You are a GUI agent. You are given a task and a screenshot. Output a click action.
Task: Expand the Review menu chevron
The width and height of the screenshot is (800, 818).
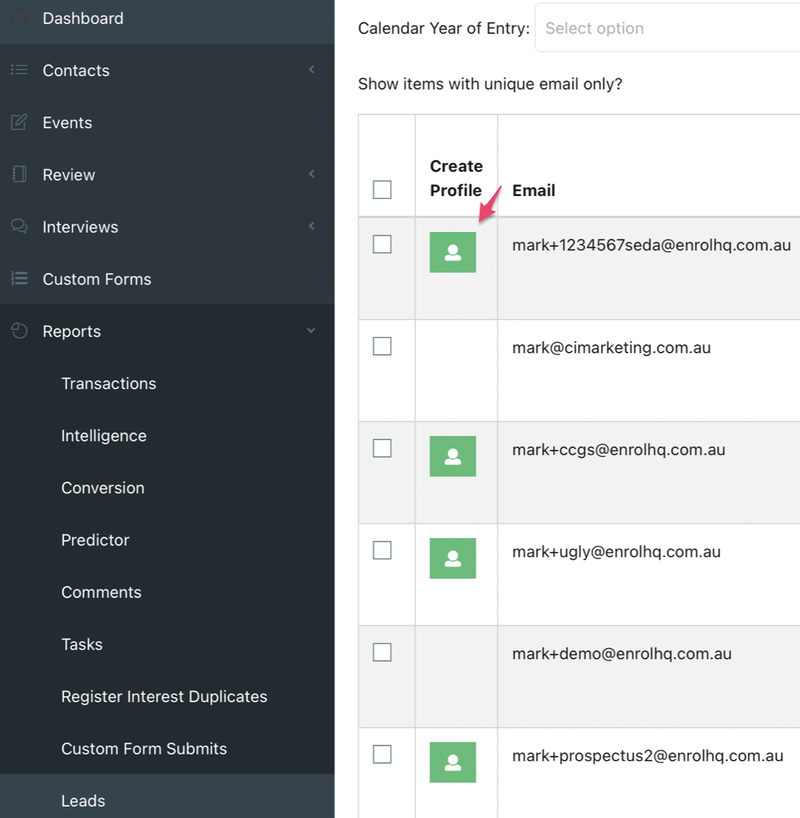click(311, 174)
